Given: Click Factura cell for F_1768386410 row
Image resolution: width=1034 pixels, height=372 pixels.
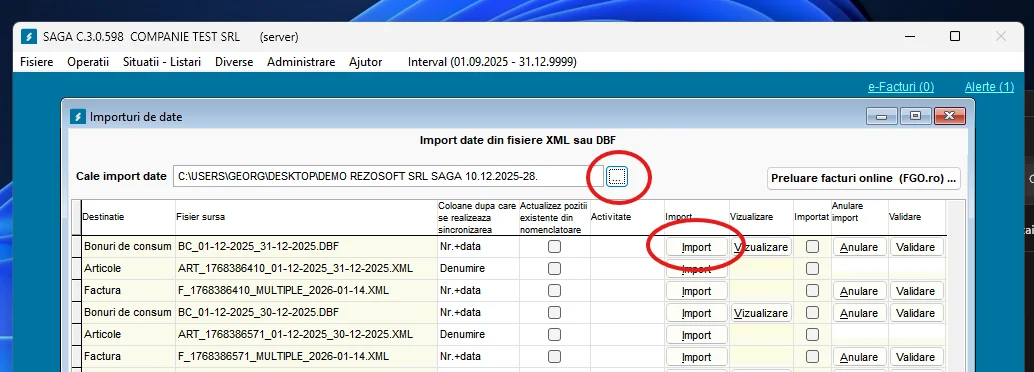Looking at the screenshot, I should pyautogui.click(x=129, y=290).
